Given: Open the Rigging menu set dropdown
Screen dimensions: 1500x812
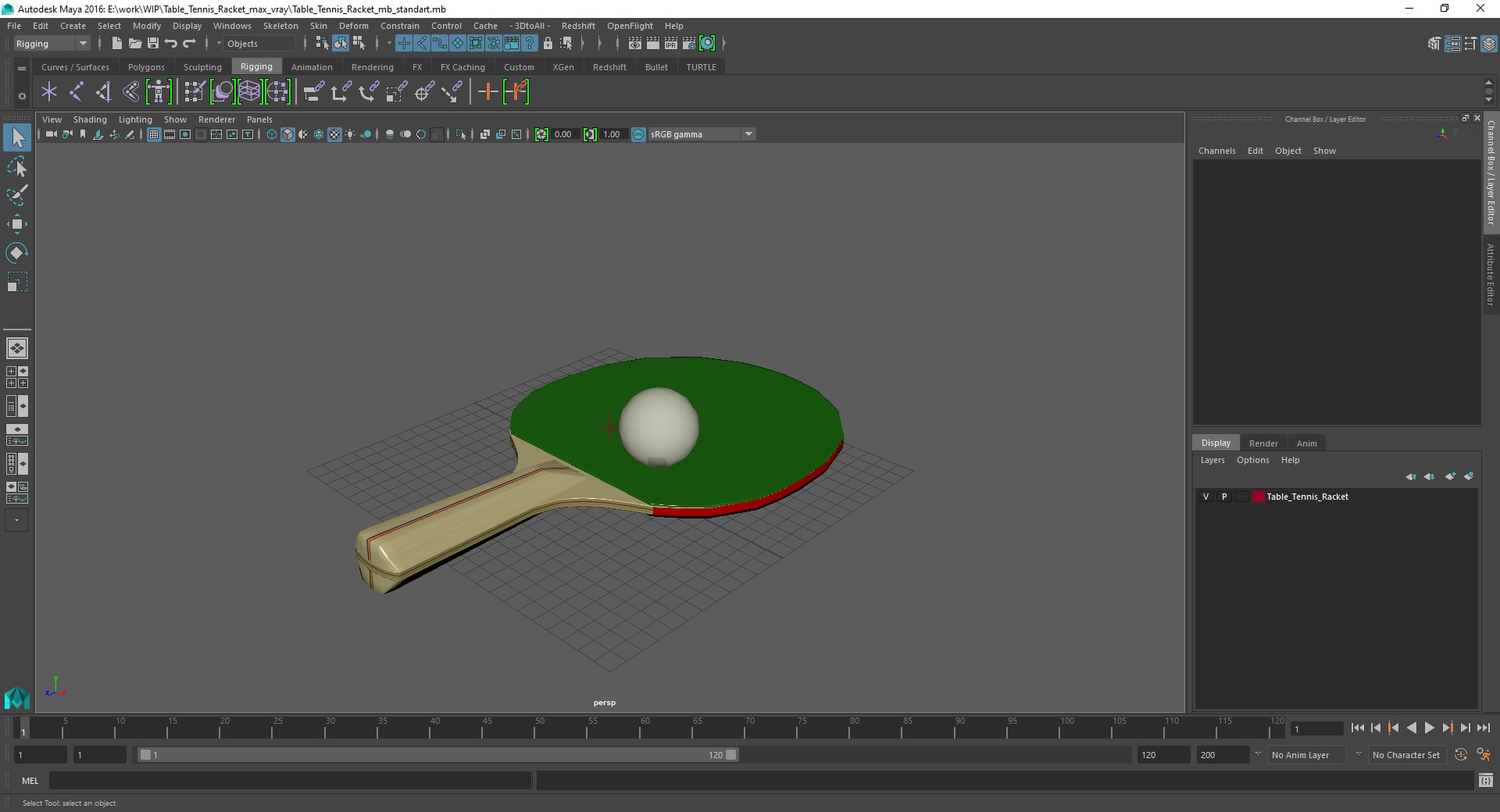Looking at the screenshot, I should [x=52, y=44].
